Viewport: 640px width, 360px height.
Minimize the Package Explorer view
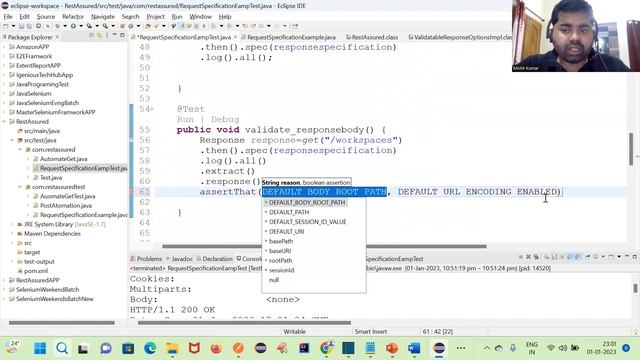pyautogui.click(x=115, y=36)
